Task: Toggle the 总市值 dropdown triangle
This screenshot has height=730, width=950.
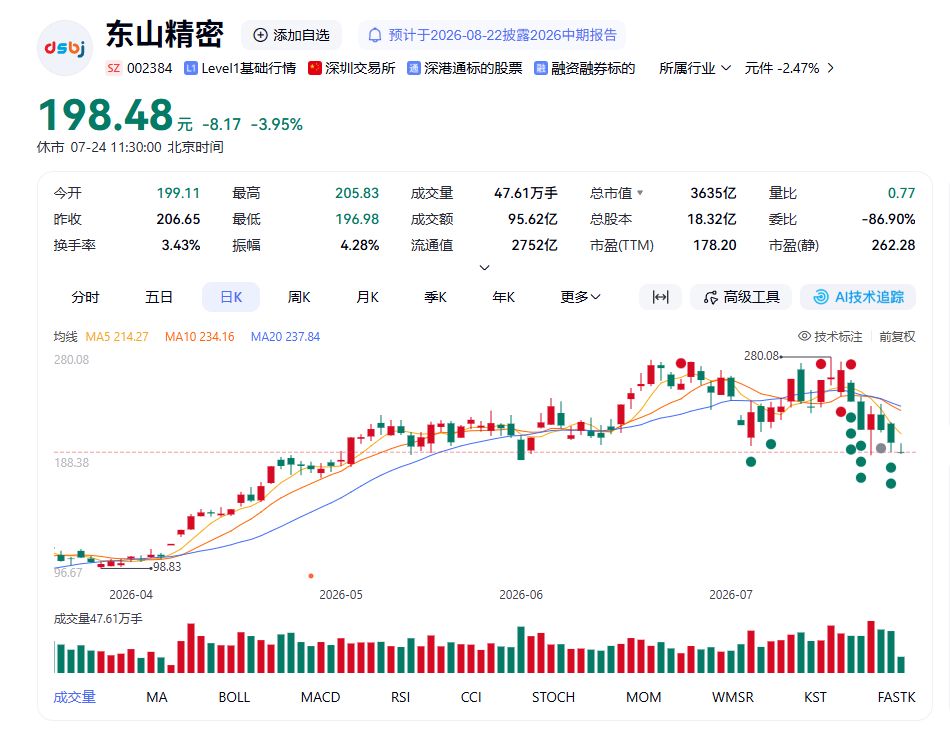Action: tap(640, 193)
